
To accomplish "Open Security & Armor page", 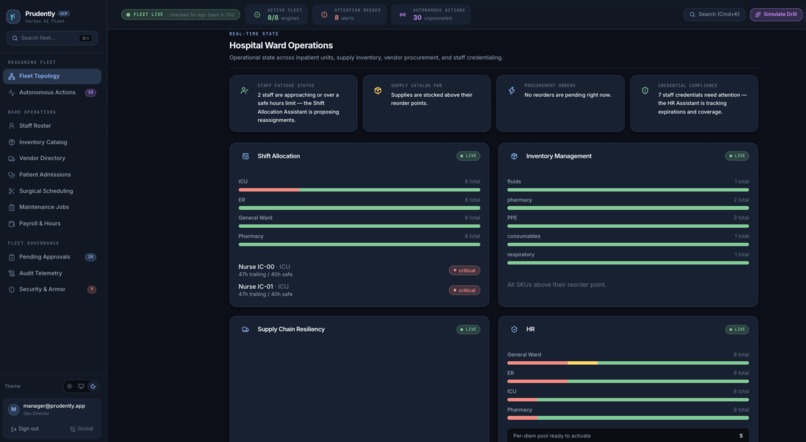I will coord(52,289).
